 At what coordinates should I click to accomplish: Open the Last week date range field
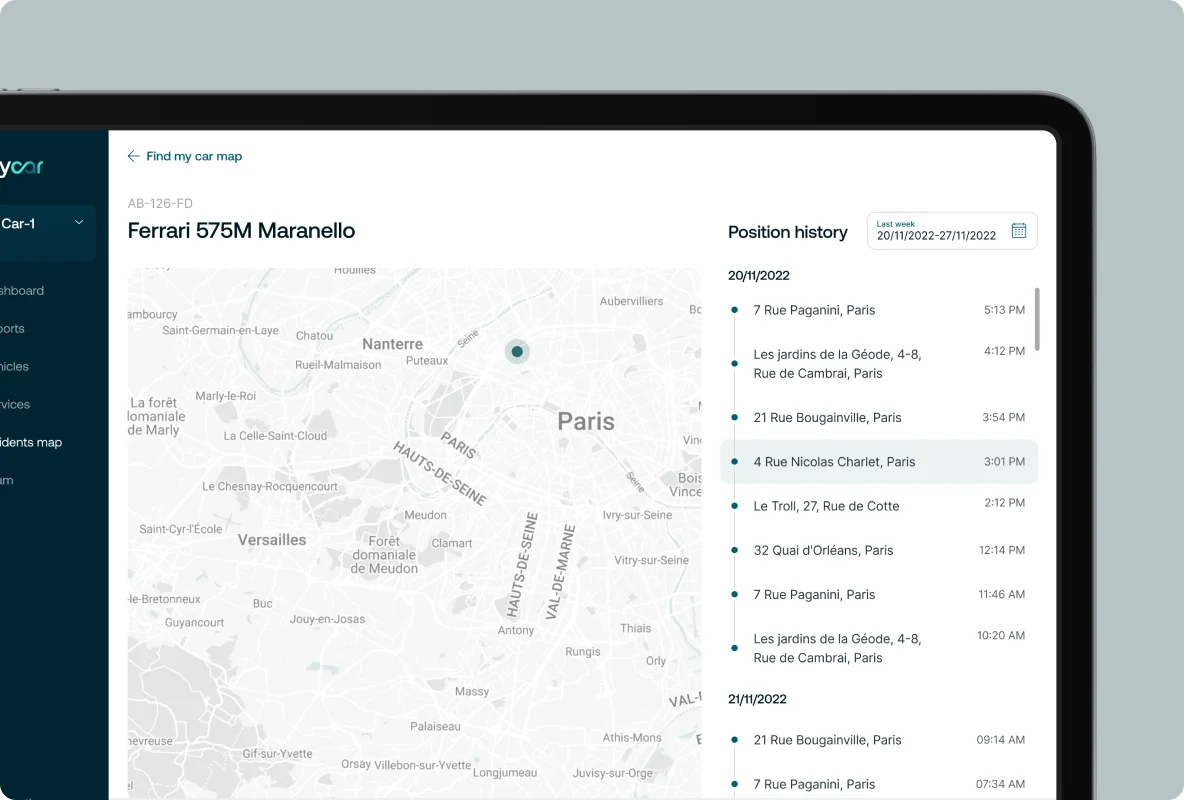(952, 230)
